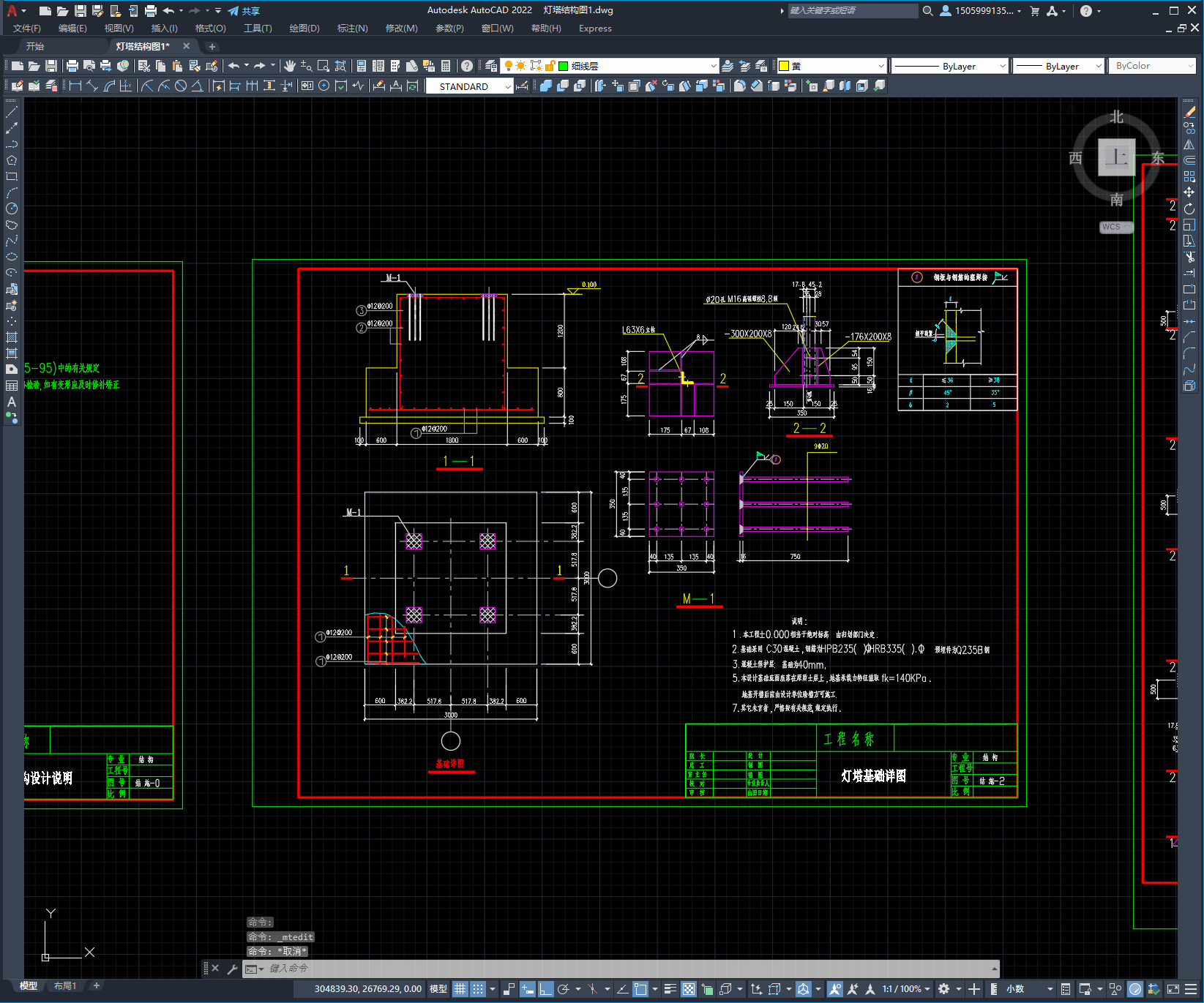Click the Line tool in draw toolbar
The image size is (1204, 1003).
click(x=12, y=112)
